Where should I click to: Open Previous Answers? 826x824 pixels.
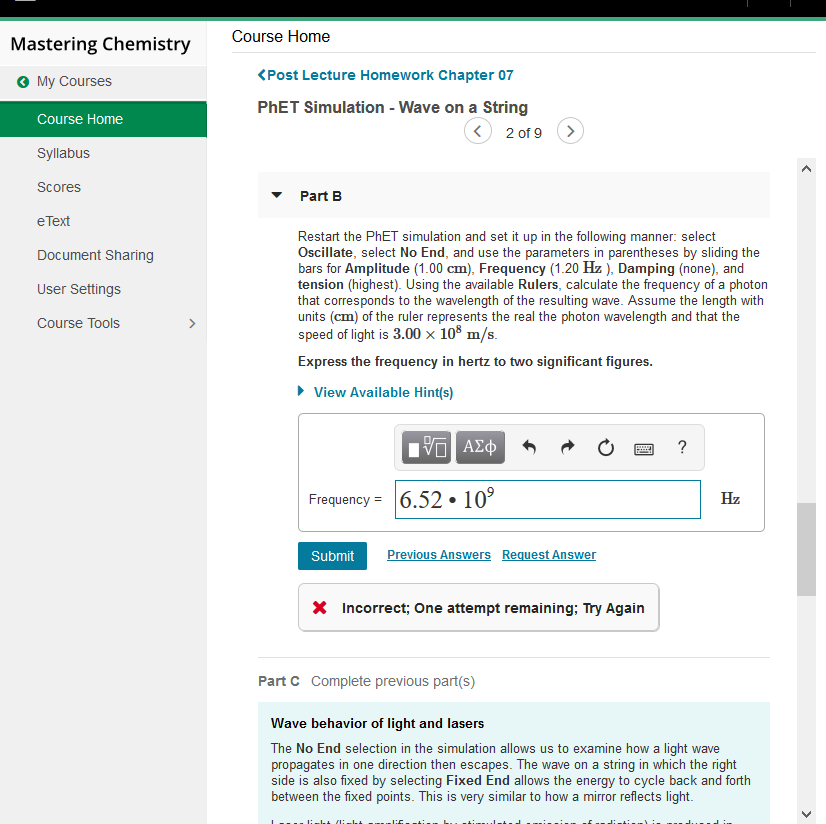coord(438,554)
